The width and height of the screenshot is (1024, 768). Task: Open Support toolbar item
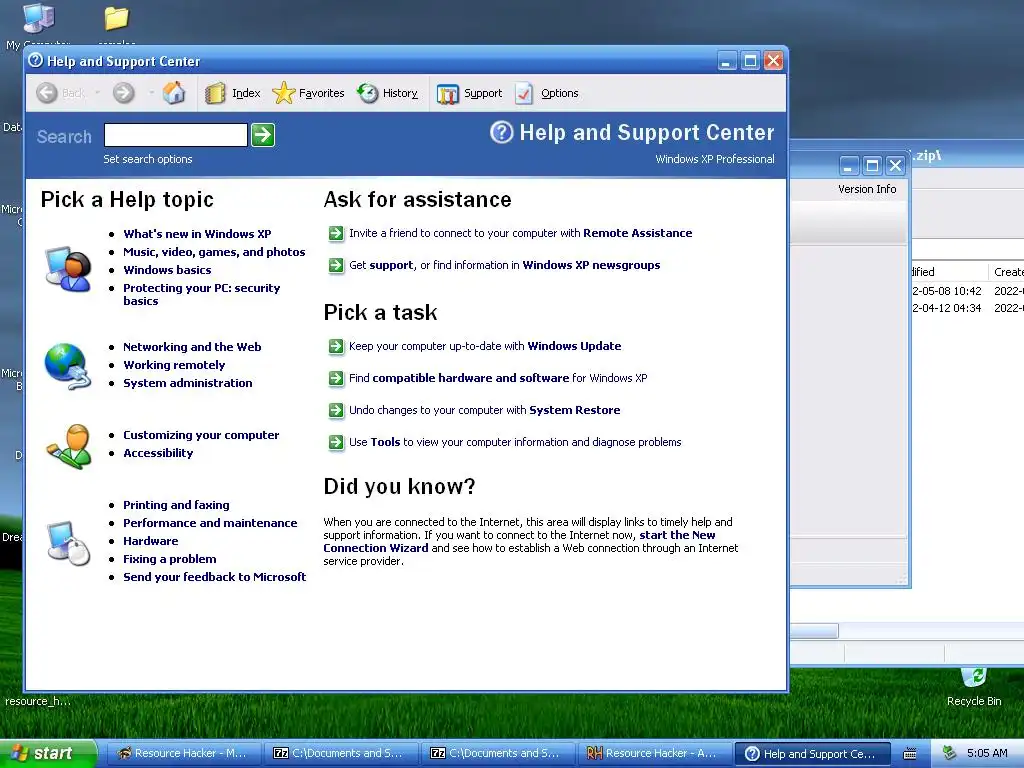[470, 93]
